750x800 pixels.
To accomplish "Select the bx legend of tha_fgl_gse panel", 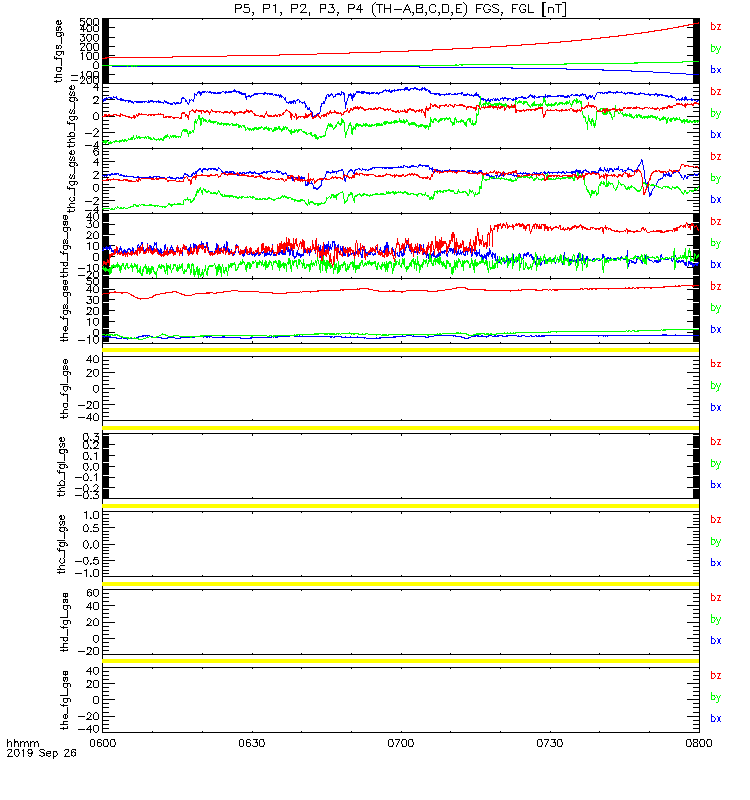I will 716,408.
